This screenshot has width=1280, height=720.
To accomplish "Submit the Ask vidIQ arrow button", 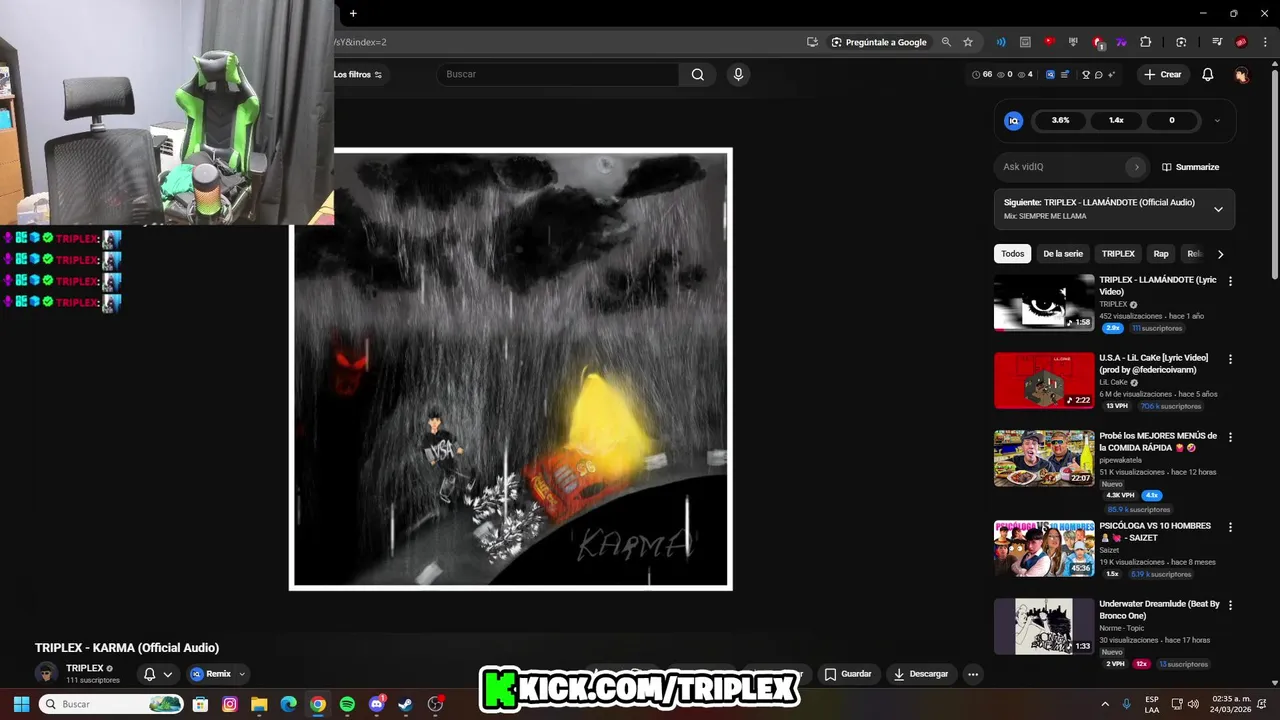I will point(1135,167).
